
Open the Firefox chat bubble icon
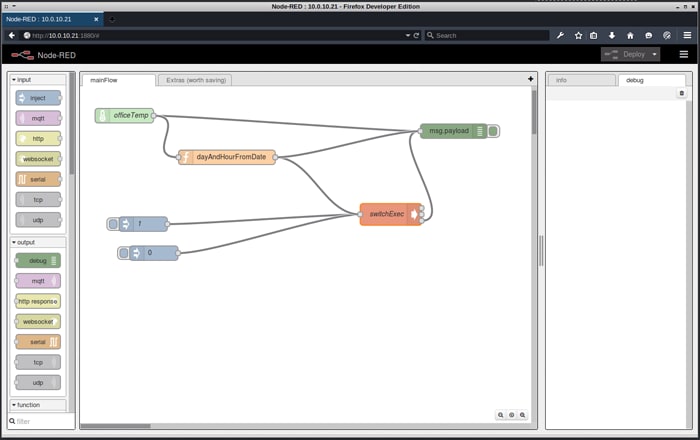[x=649, y=35]
